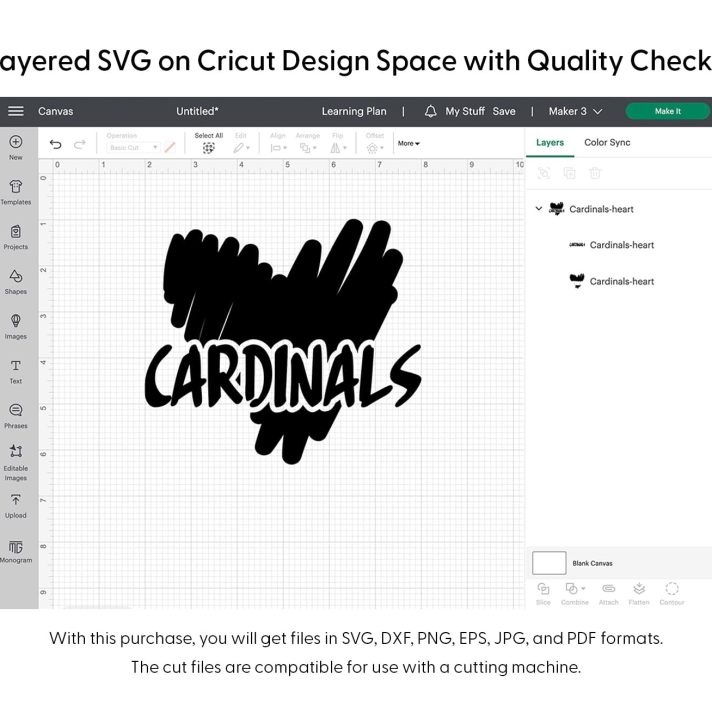712x712 pixels.
Task: Click the Slice tool
Action: pos(543,594)
